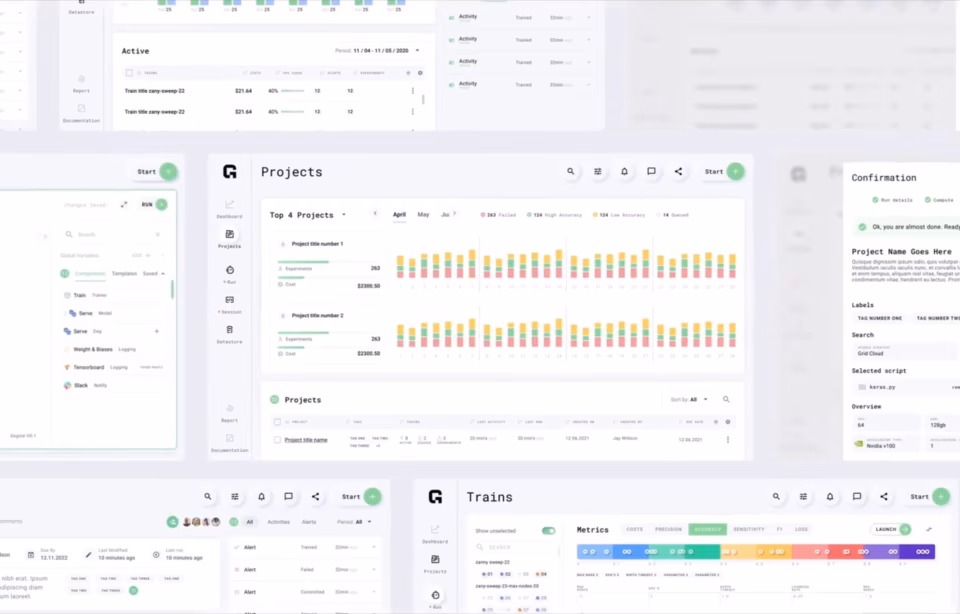Click the Trains metrics color gradient bar

(x=756, y=552)
